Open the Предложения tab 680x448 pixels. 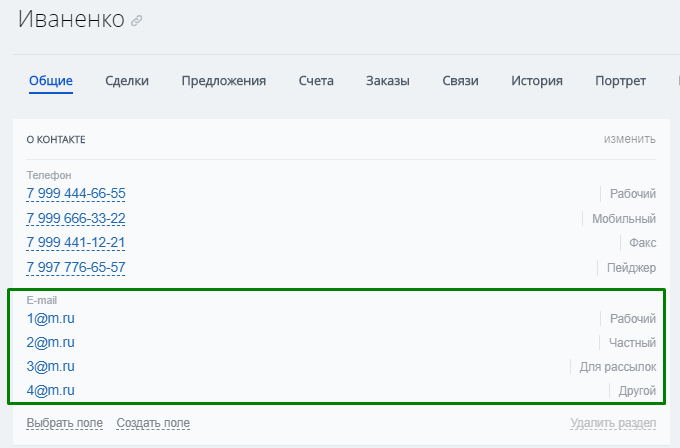click(x=224, y=81)
